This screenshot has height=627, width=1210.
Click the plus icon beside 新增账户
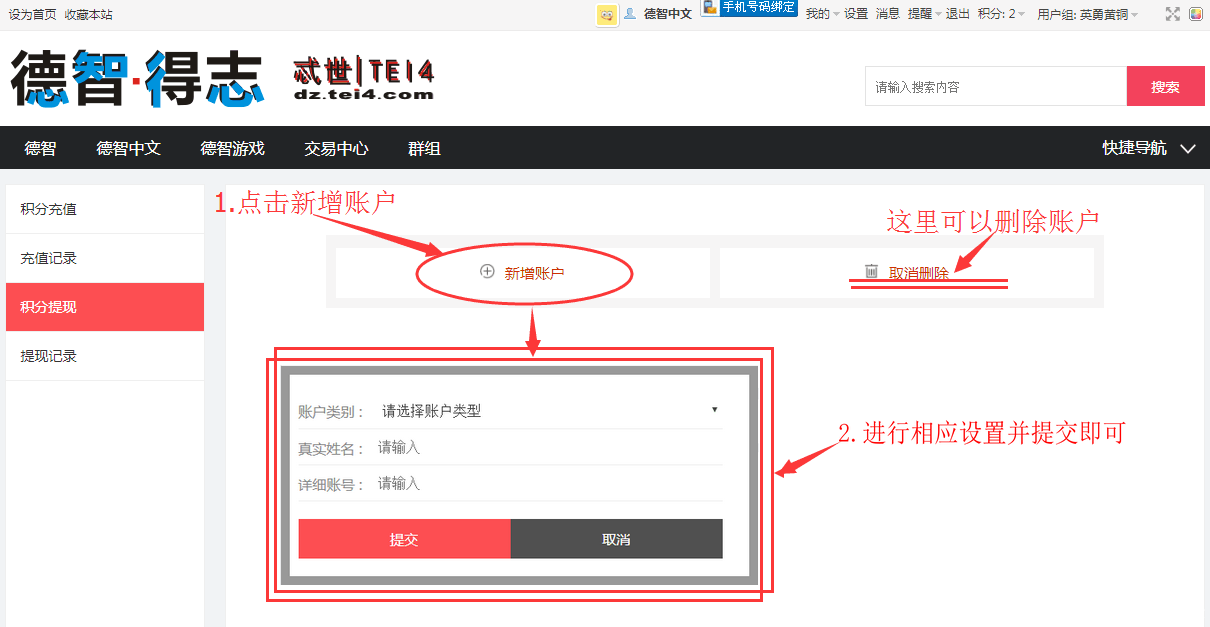click(486, 270)
